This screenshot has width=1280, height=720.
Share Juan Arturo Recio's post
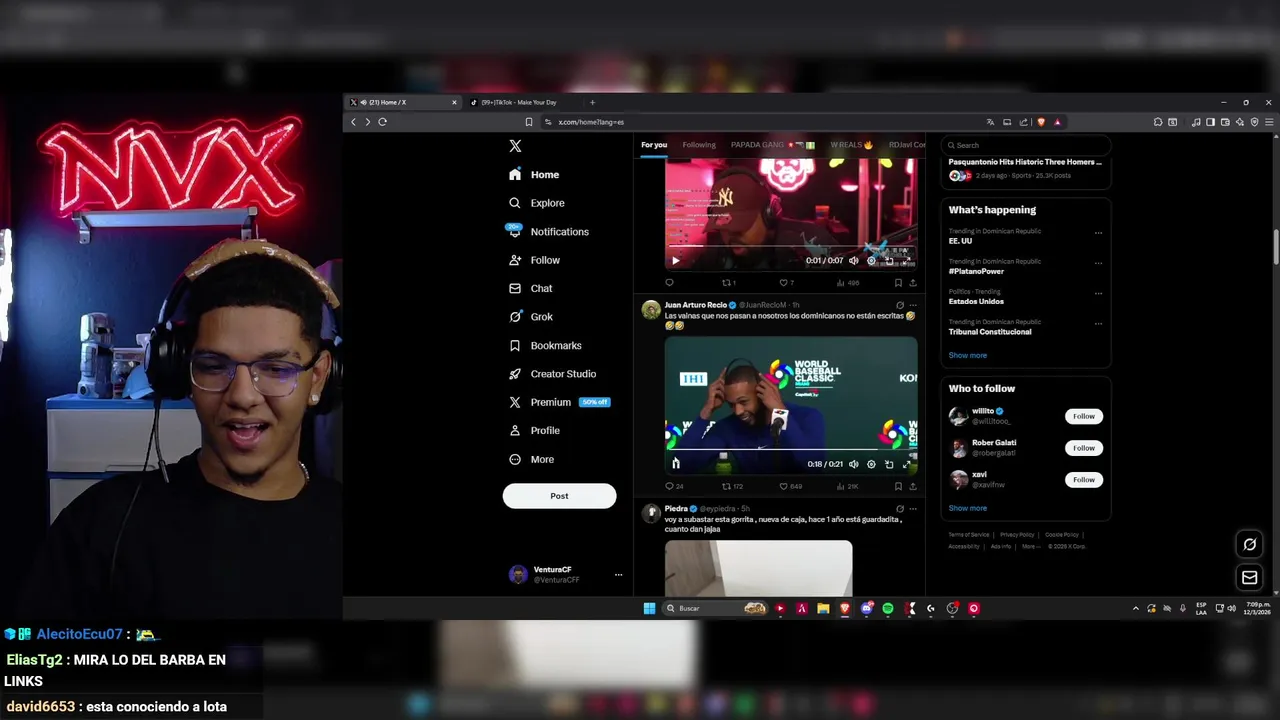pos(912,486)
